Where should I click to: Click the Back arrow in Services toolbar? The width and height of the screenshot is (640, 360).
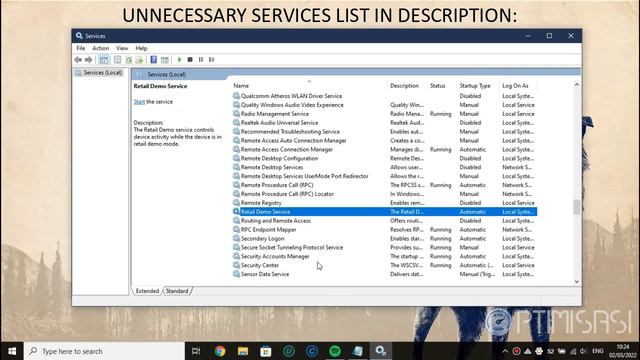pos(78,60)
